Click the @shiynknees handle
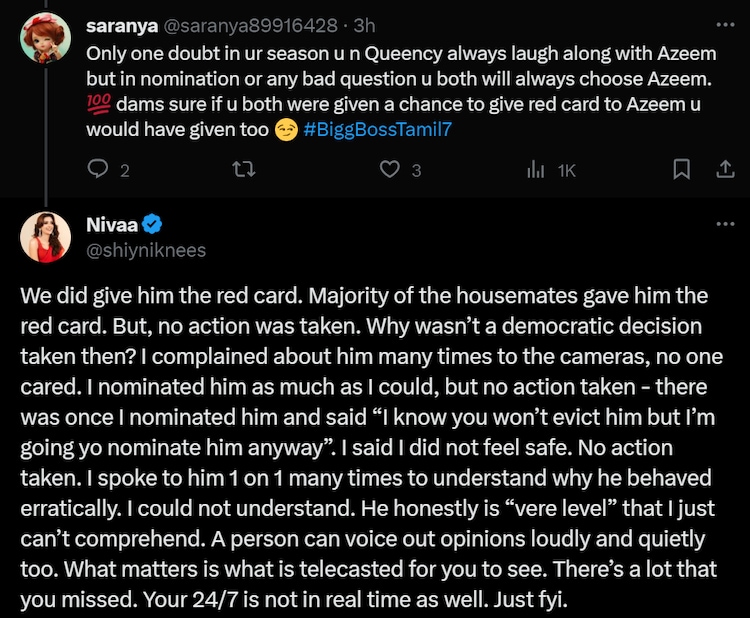This screenshot has height=618, width=750. pyautogui.click(x=146, y=250)
